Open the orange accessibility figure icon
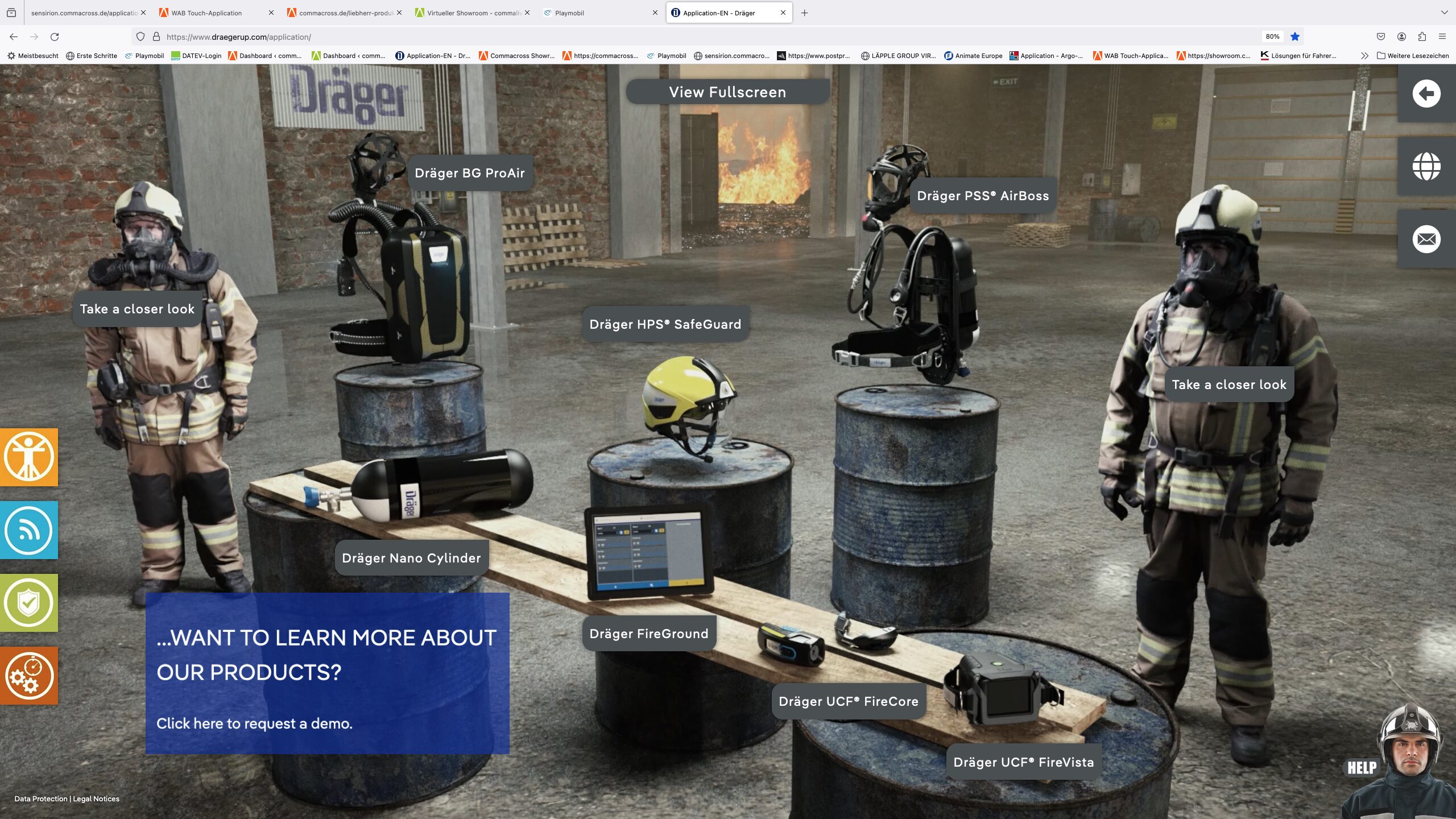This screenshot has height=819, width=1456. point(29,457)
